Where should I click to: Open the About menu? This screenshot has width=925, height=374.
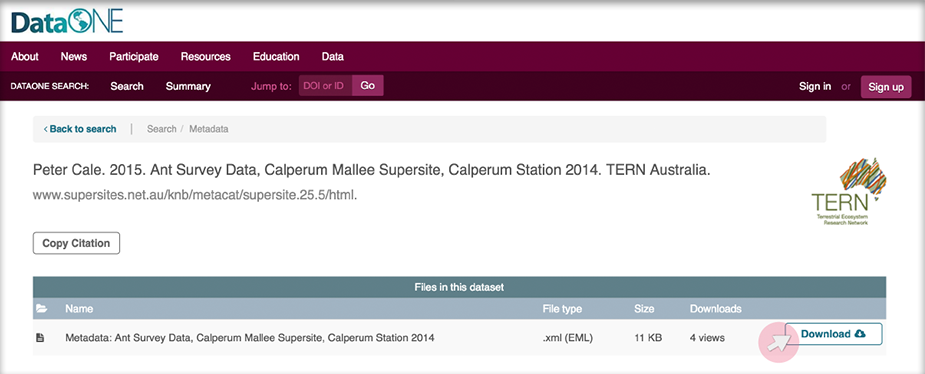25,57
